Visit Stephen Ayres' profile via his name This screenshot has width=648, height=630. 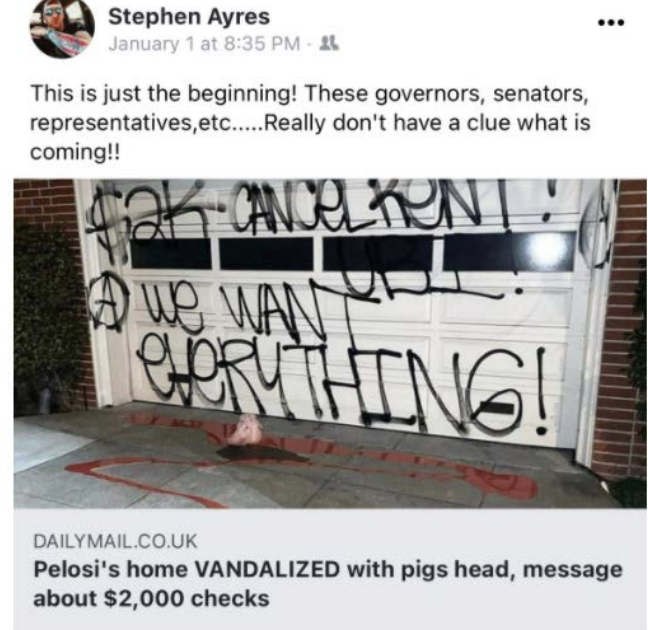coord(189,17)
